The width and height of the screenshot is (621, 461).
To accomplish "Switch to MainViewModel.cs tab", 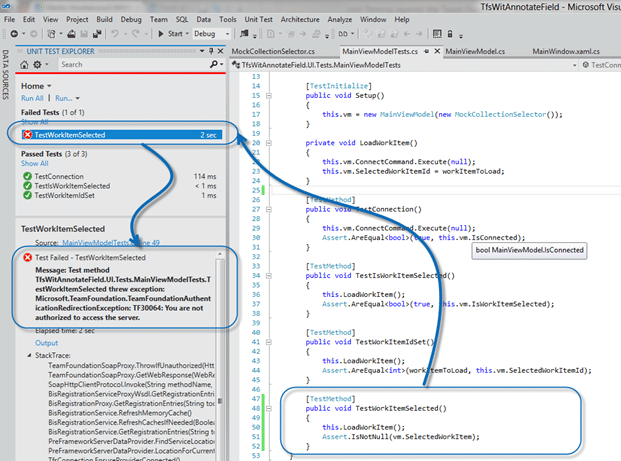I will (x=475, y=51).
